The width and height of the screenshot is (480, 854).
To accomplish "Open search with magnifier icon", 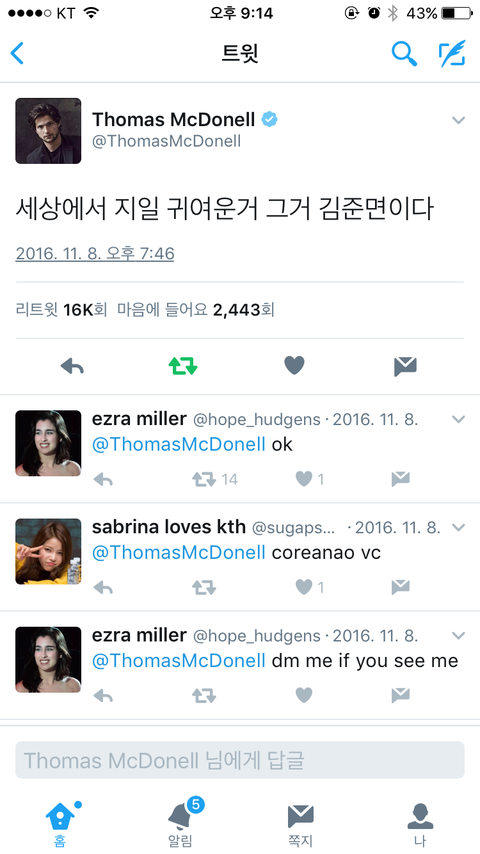I will (x=404, y=53).
